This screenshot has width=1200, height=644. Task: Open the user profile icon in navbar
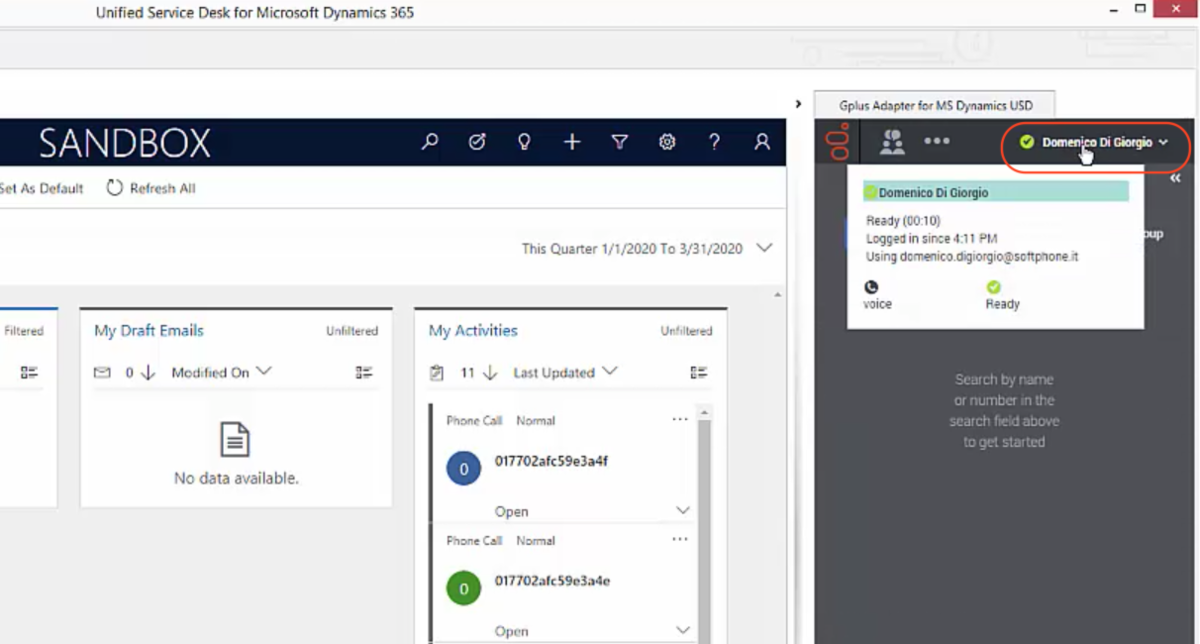(762, 142)
